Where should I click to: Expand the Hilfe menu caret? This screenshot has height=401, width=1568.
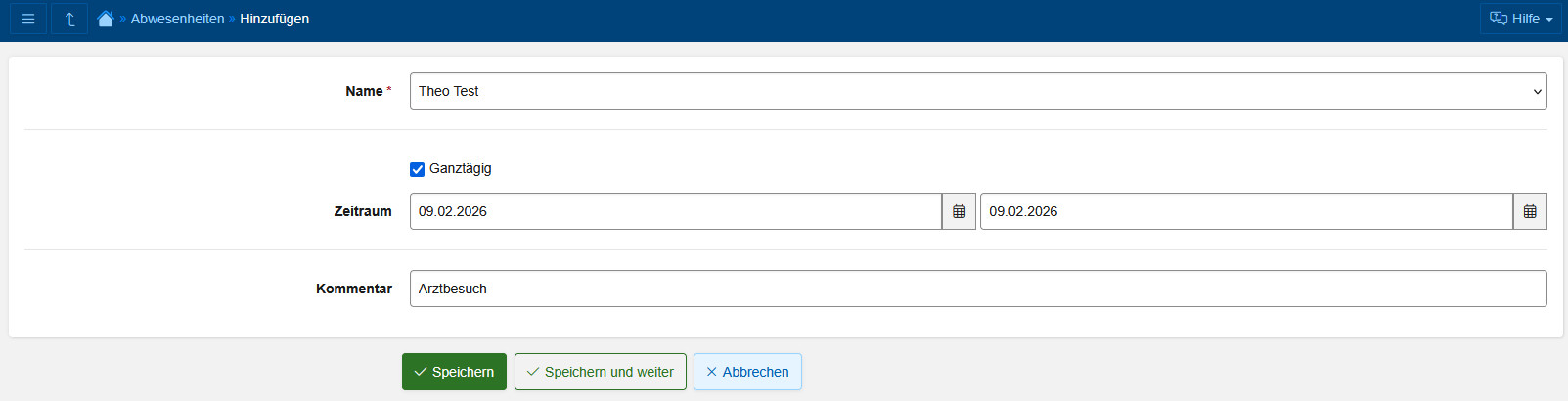point(1549,20)
